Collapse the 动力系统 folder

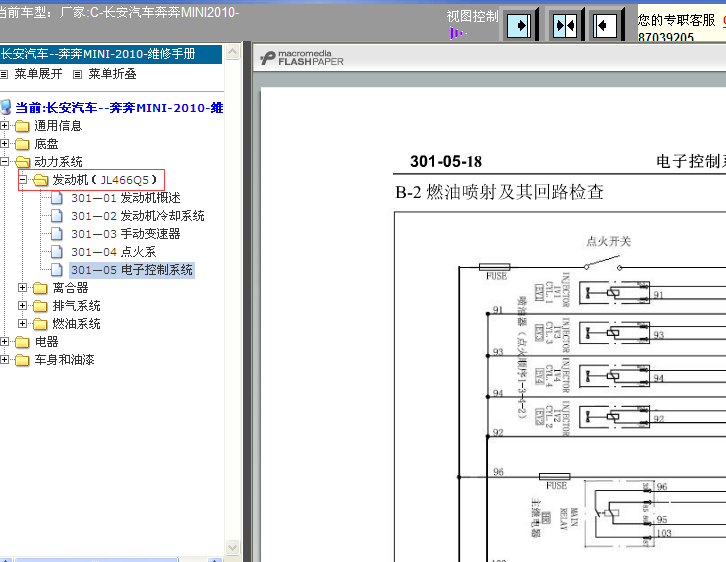tap(4, 162)
